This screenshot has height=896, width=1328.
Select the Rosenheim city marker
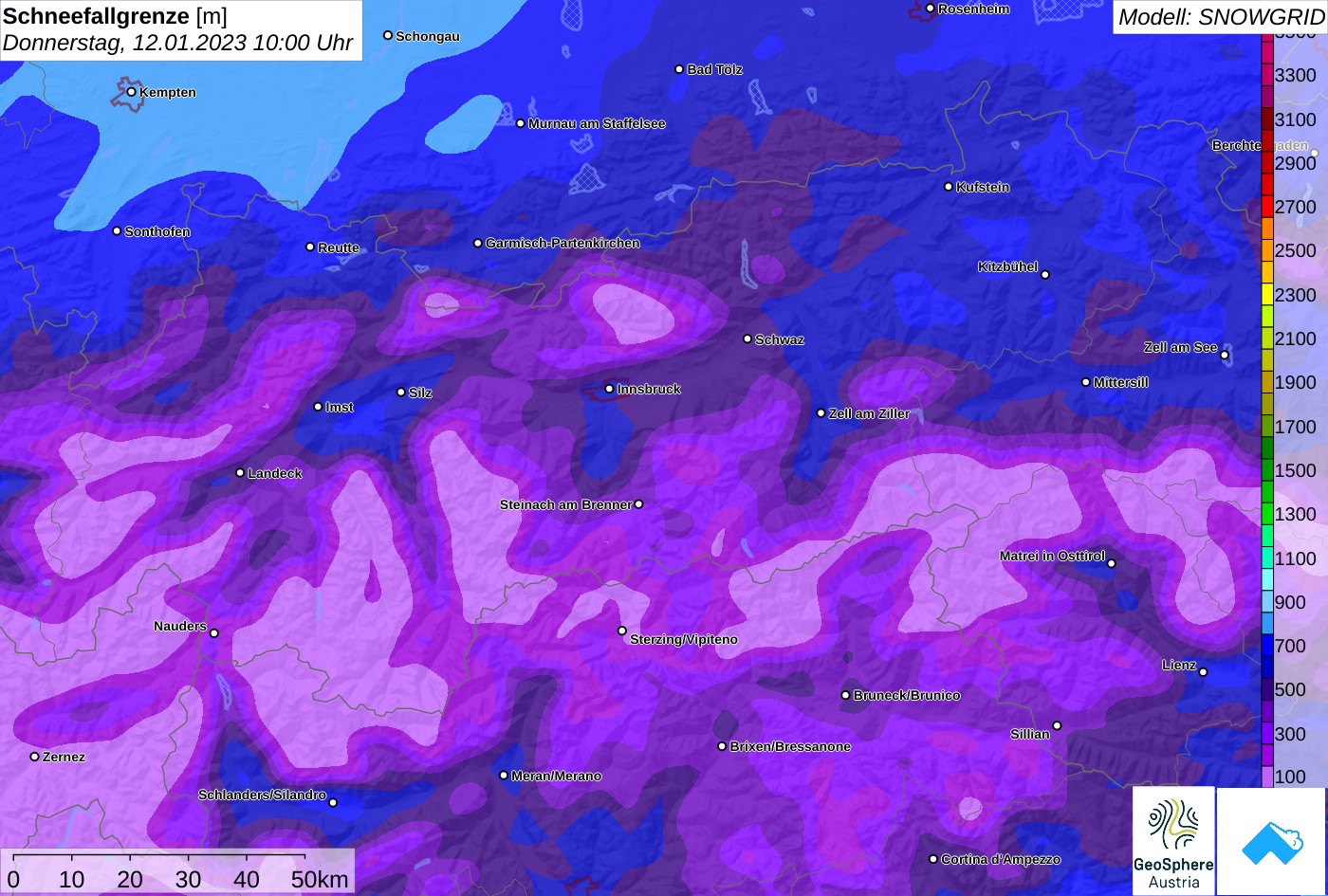click(930, 9)
